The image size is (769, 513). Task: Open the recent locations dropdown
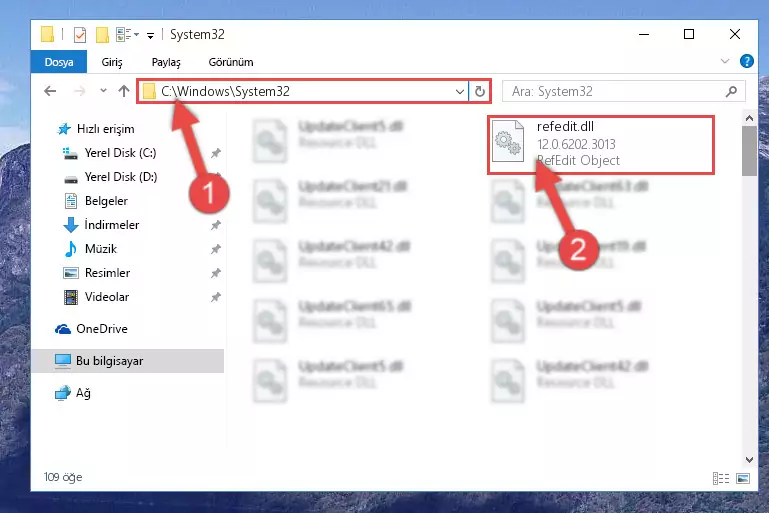tap(103, 91)
